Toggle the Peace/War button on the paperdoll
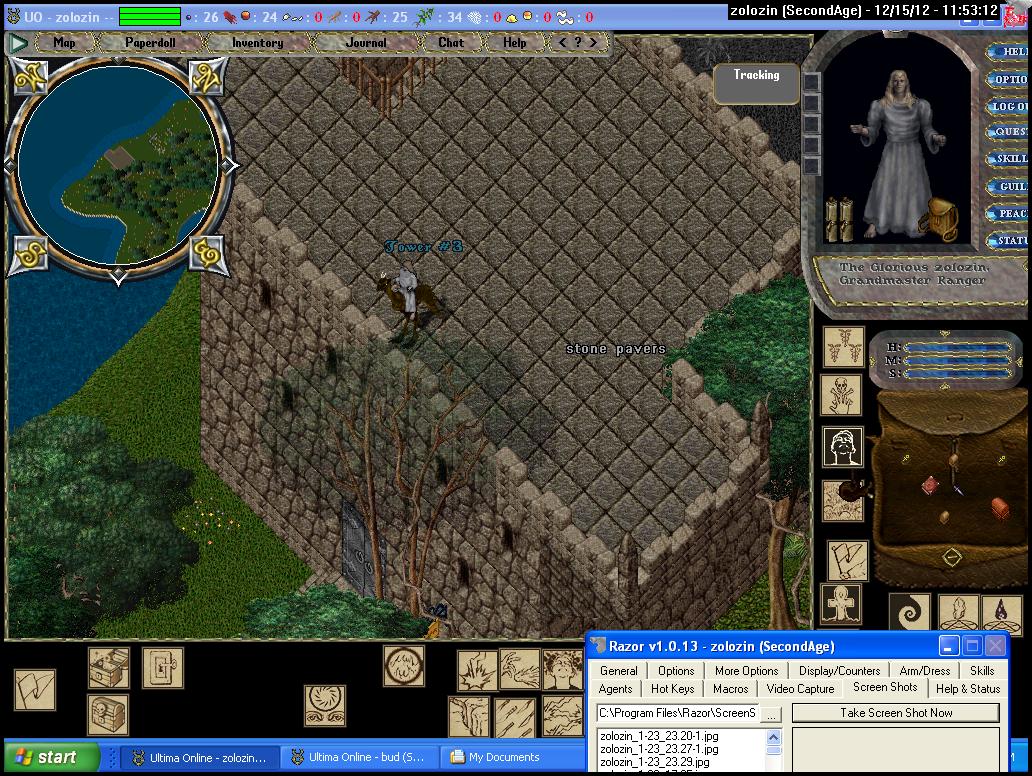Image resolution: width=1032 pixels, height=776 pixels. point(1011,214)
